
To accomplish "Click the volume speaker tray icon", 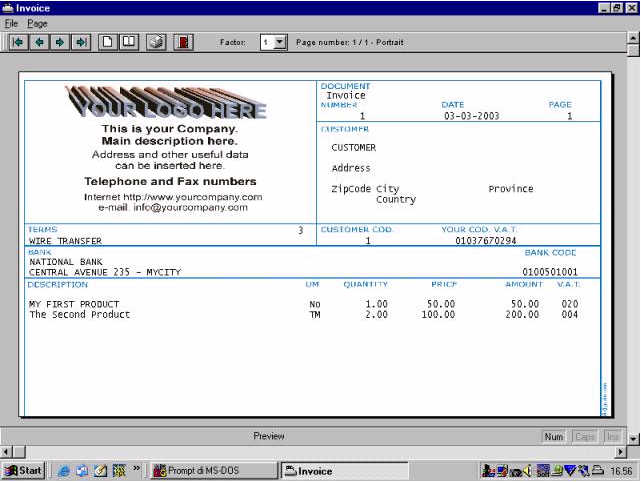I will tap(528, 471).
